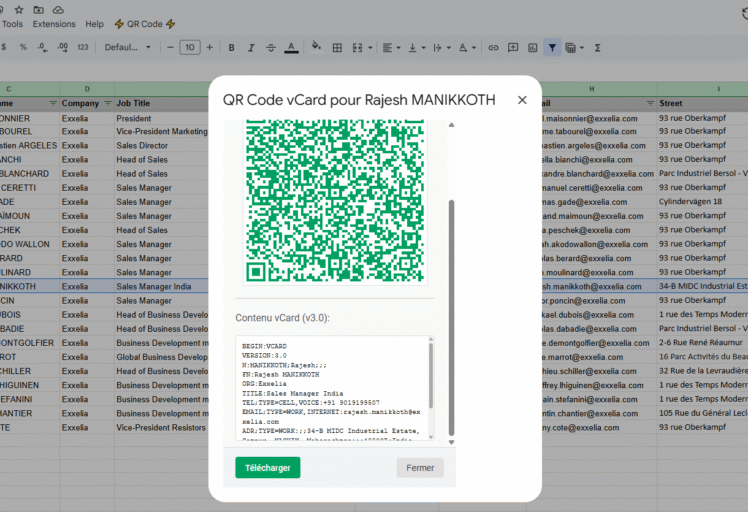Select 'Vice-President Resistors' cell
The height and width of the screenshot is (512, 748).
[162, 428]
